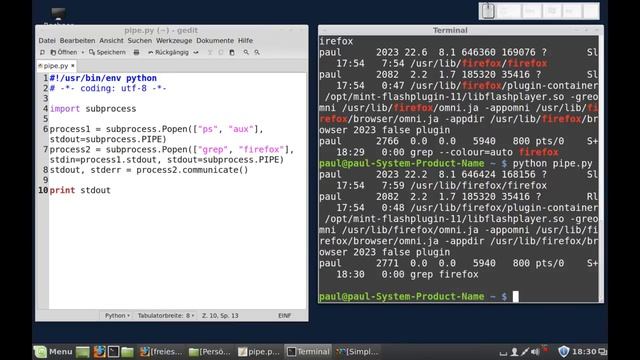The height and width of the screenshot is (360, 640).
Task: Click the 'grep firefox' output line in Terminal
Action: [444, 274]
